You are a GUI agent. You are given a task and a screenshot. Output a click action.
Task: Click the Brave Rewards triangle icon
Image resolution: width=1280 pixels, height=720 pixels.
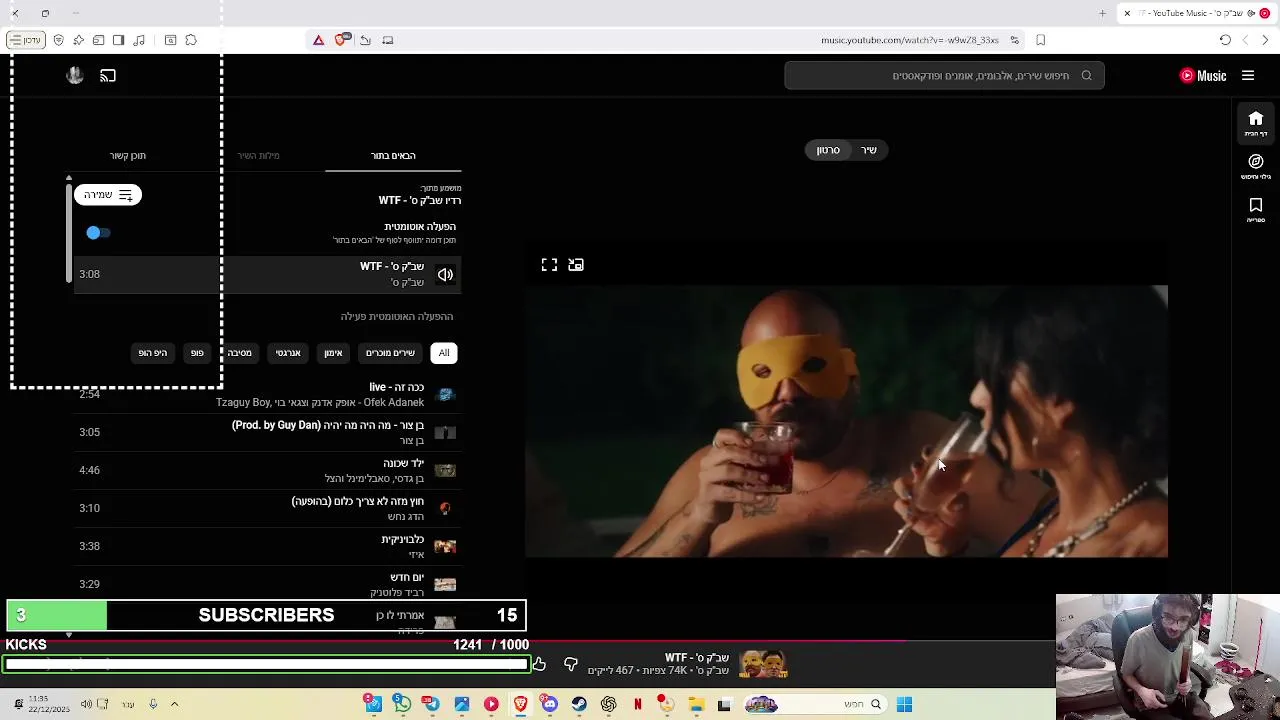318,40
